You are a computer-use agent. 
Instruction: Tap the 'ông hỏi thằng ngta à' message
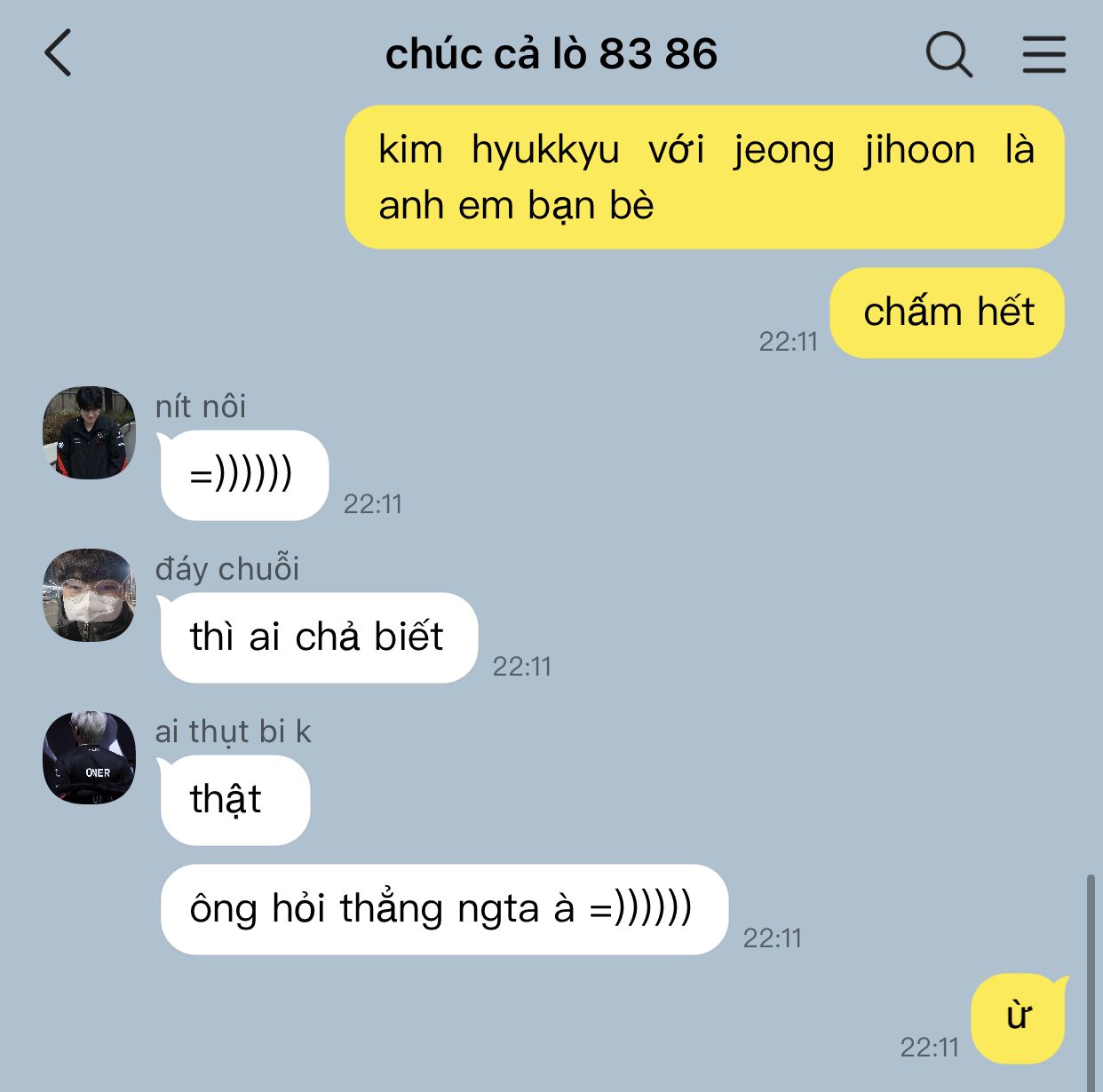[444, 909]
